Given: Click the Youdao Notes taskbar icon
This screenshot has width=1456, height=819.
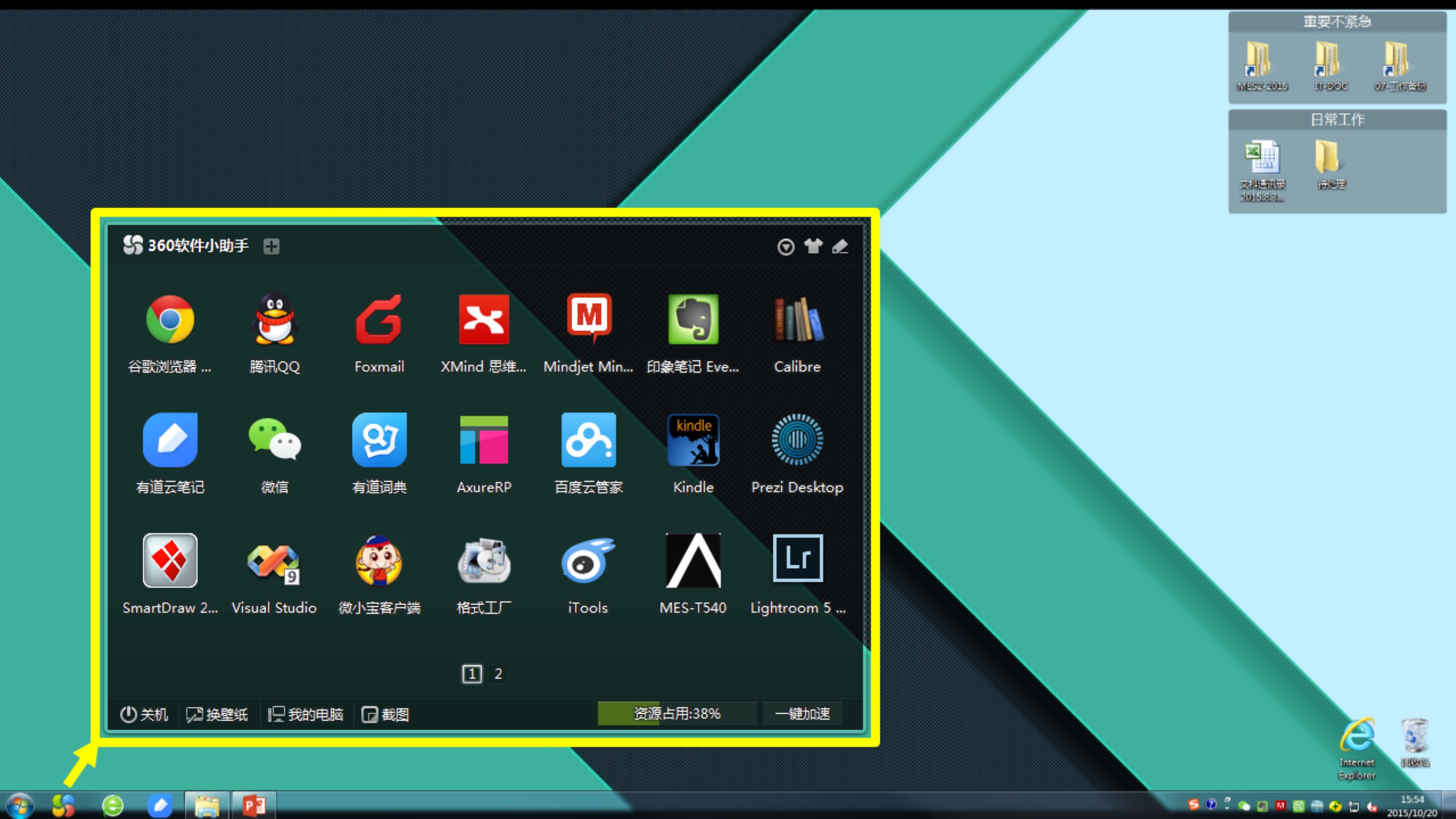Looking at the screenshot, I should (x=160, y=805).
